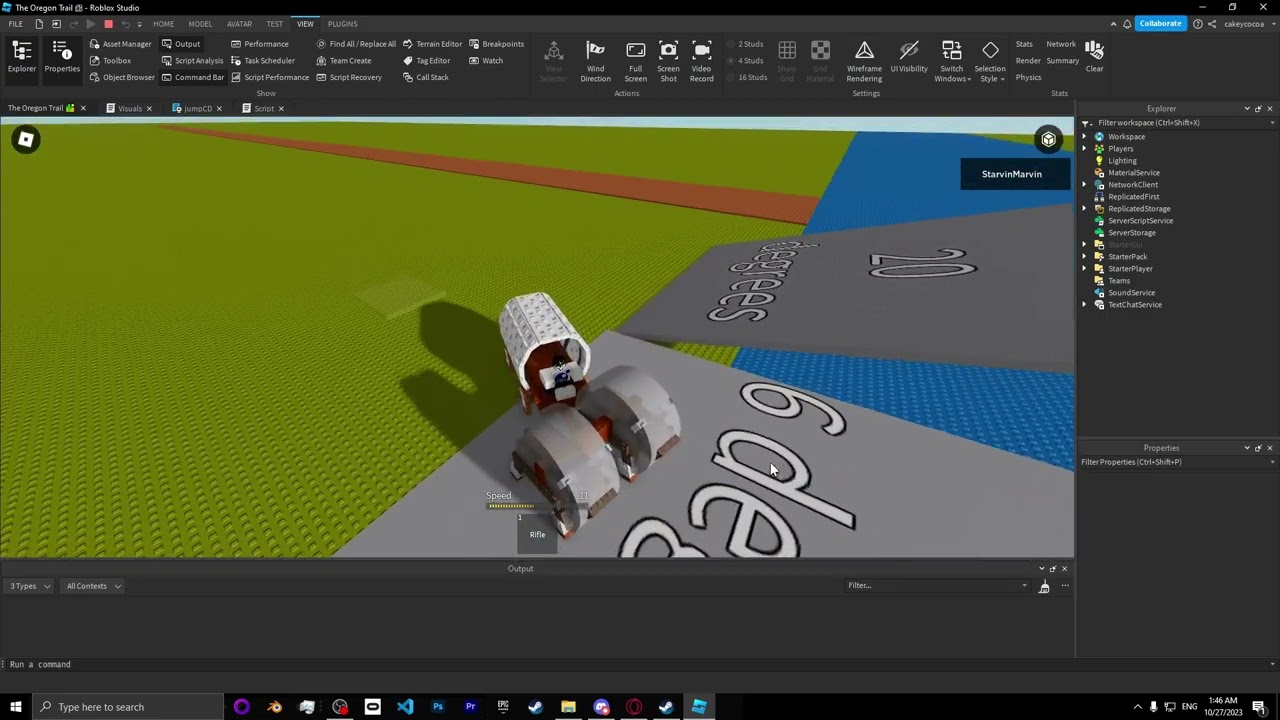Open Find All / Replace All

(x=356, y=44)
